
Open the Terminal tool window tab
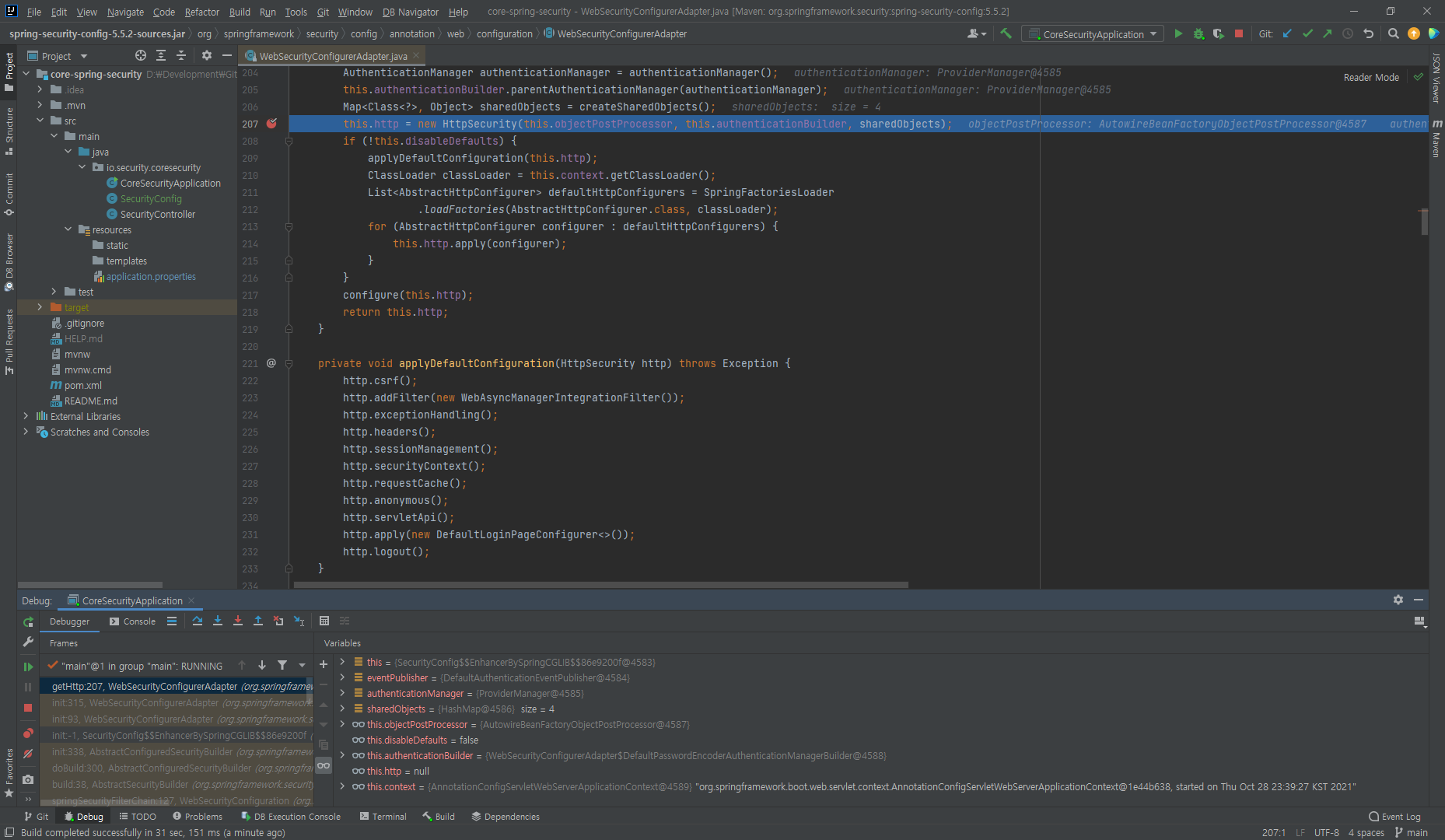[383, 816]
